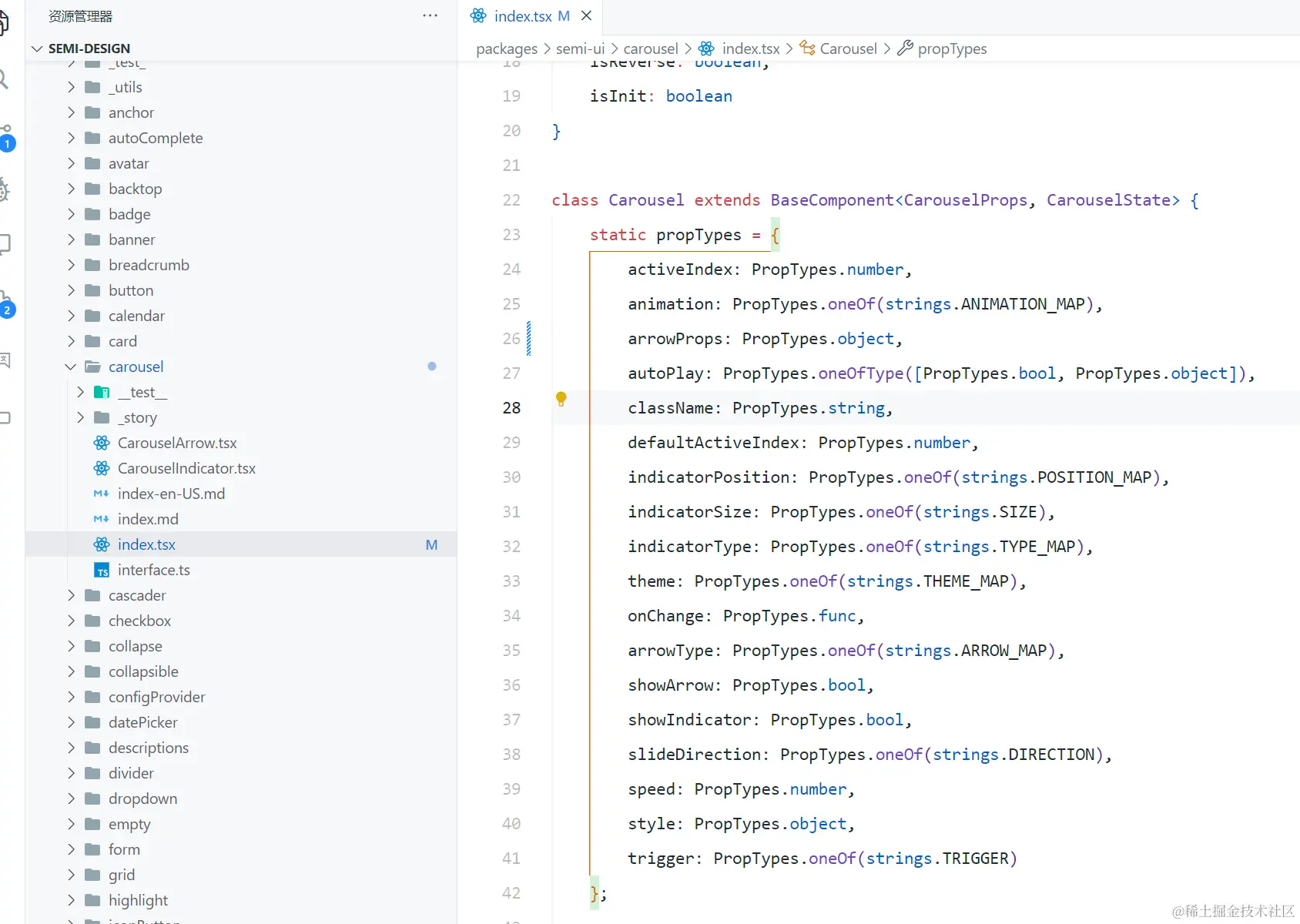Collapse the carousel folder chevron
The height and width of the screenshot is (924, 1300).
[71, 367]
